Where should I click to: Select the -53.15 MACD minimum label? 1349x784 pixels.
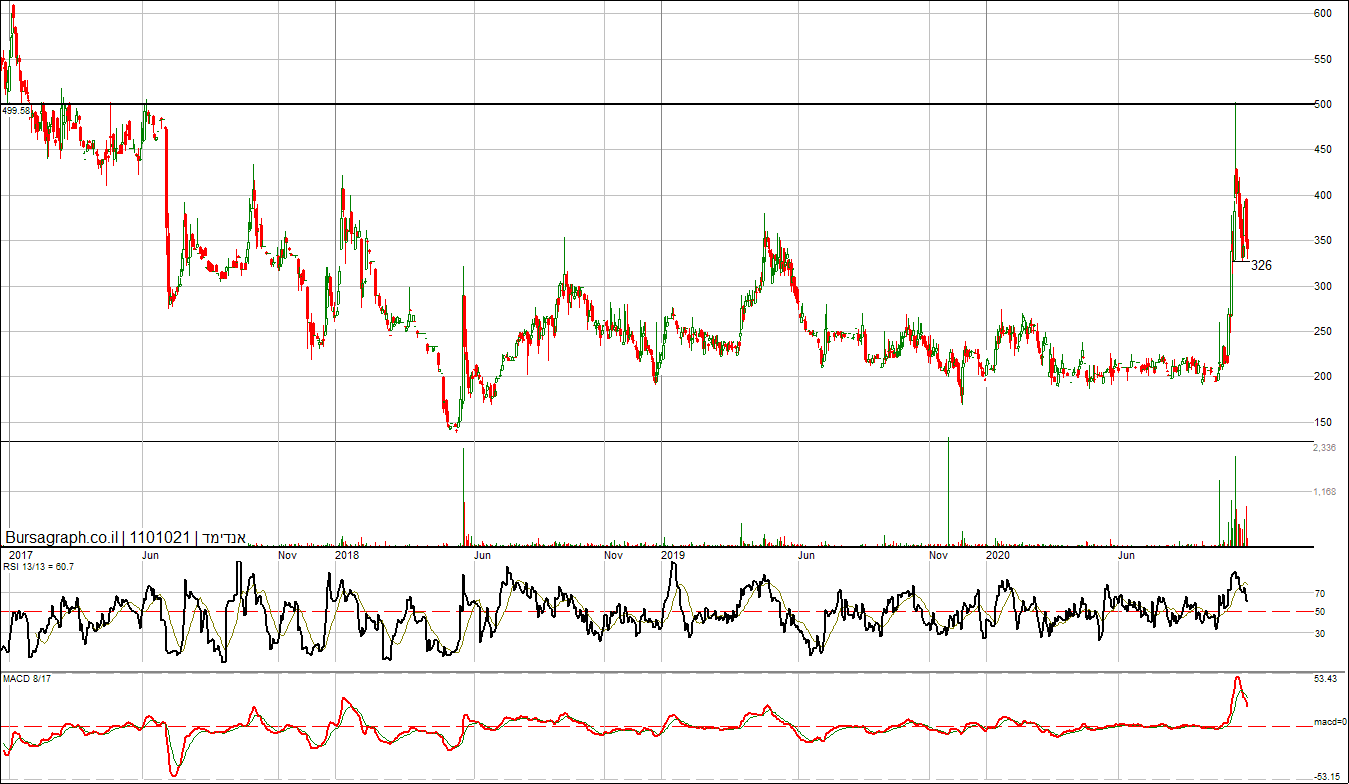point(1325,776)
